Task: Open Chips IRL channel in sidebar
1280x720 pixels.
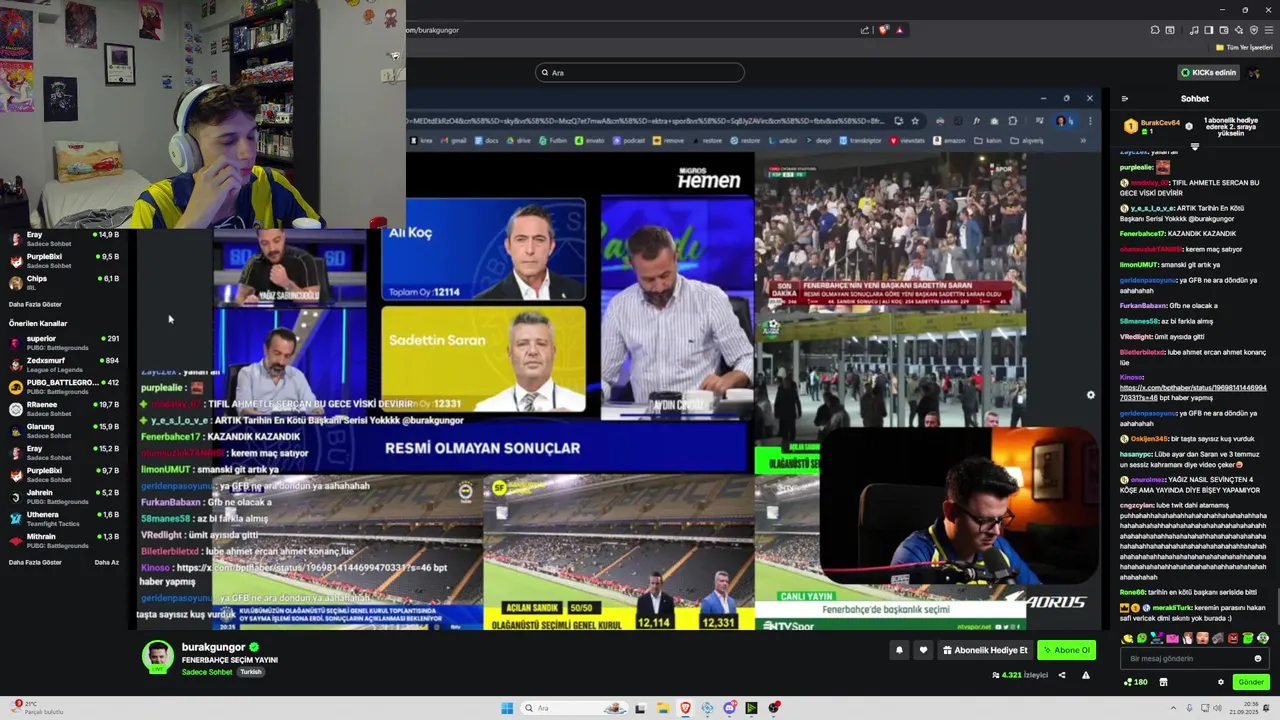Action: [64, 282]
